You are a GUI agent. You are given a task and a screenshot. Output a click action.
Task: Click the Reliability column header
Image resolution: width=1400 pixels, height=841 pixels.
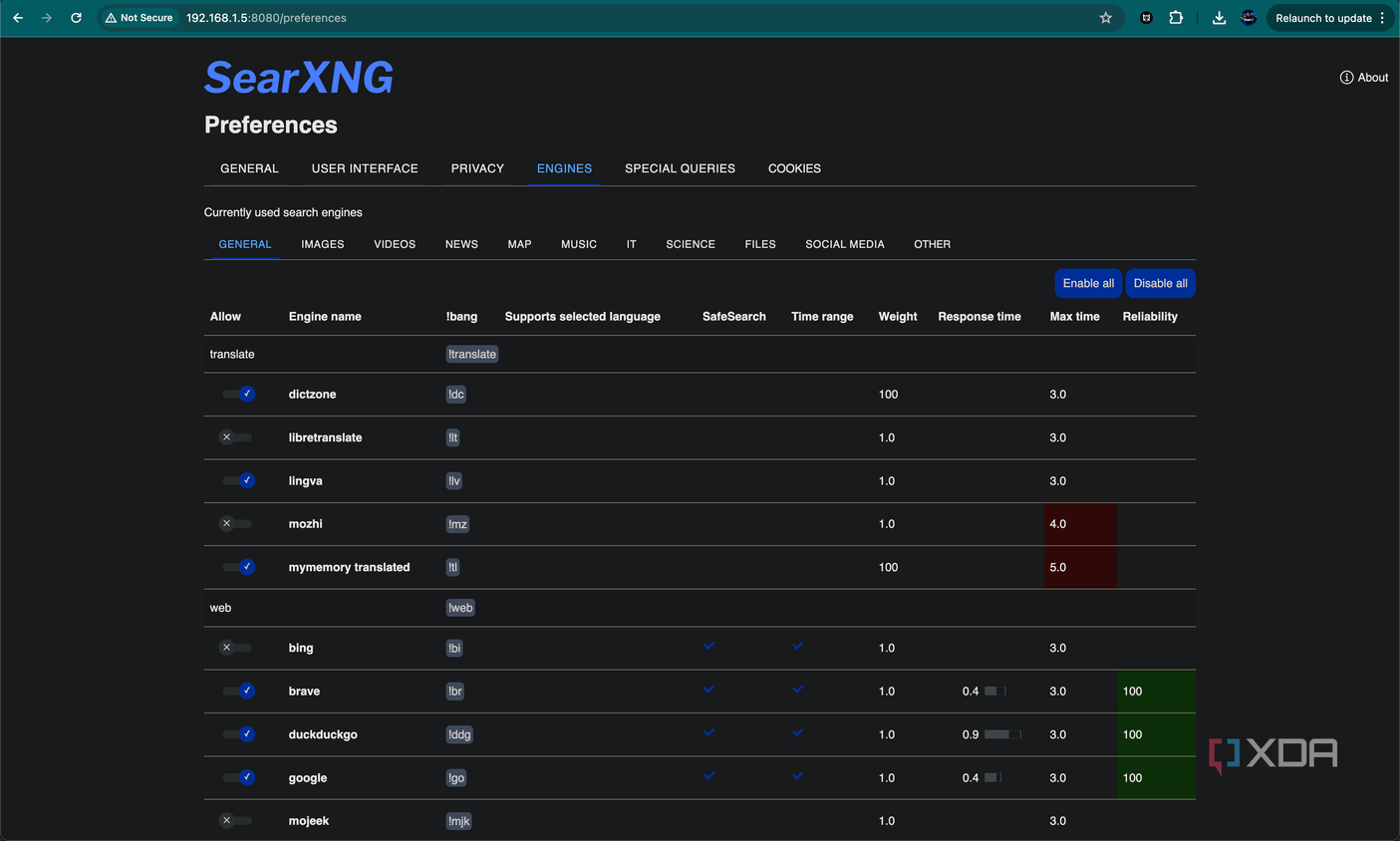1150,317
